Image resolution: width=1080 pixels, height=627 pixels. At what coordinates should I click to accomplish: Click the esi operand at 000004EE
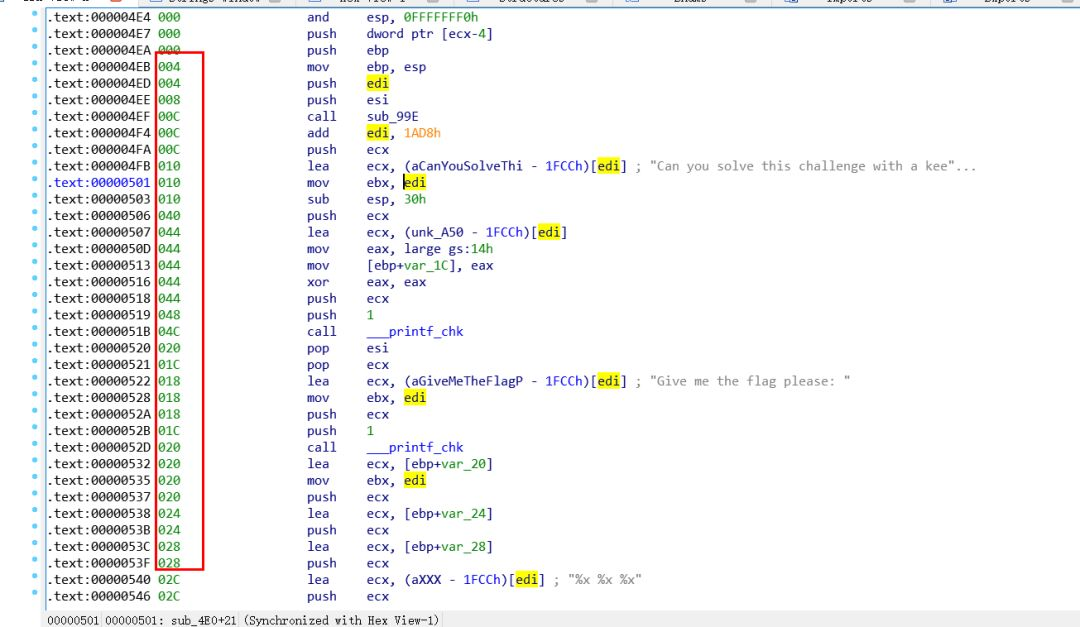tap(377, 100)
